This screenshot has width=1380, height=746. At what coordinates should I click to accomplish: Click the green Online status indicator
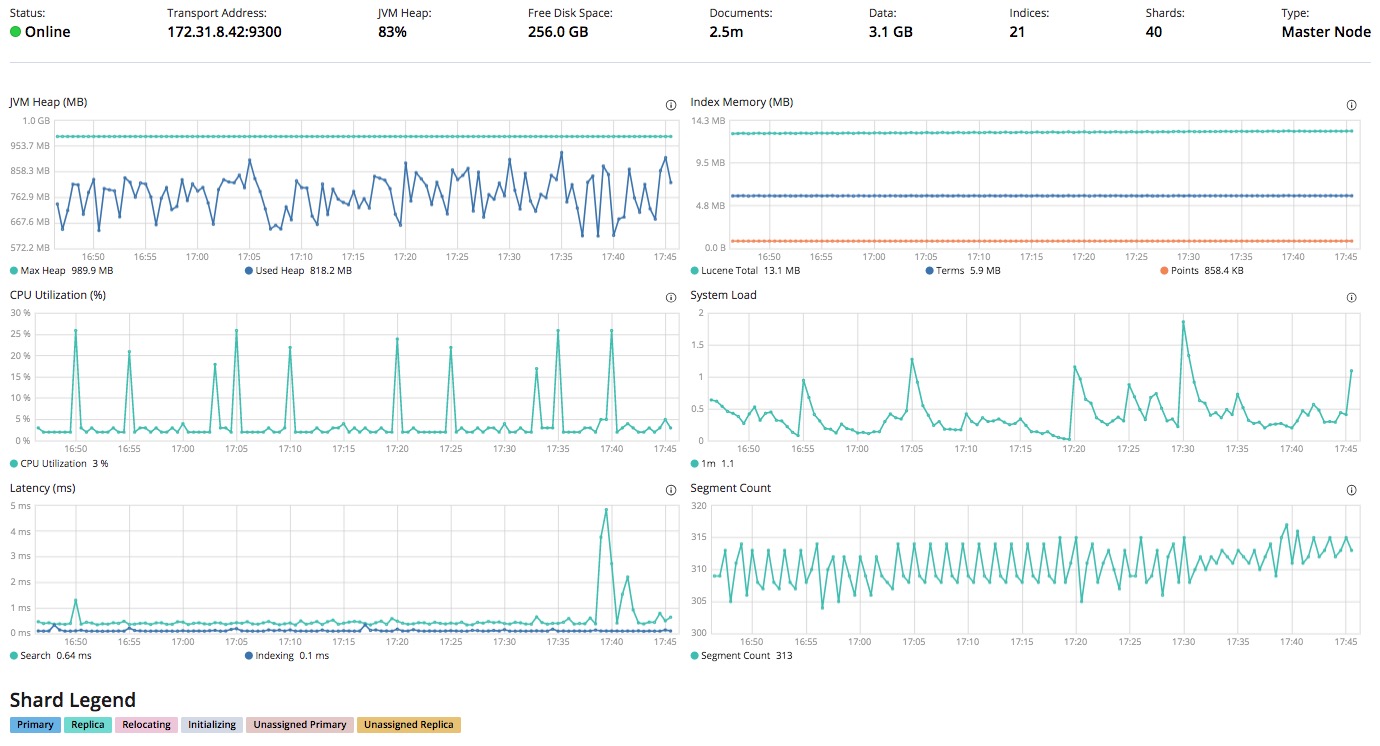point(16,32)
